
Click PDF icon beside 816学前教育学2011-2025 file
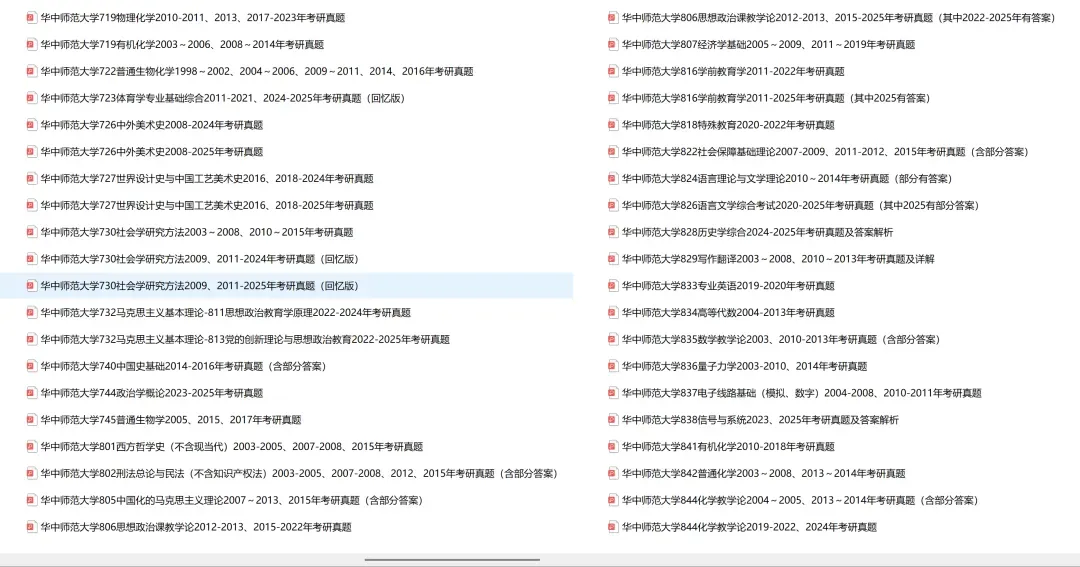612,99
